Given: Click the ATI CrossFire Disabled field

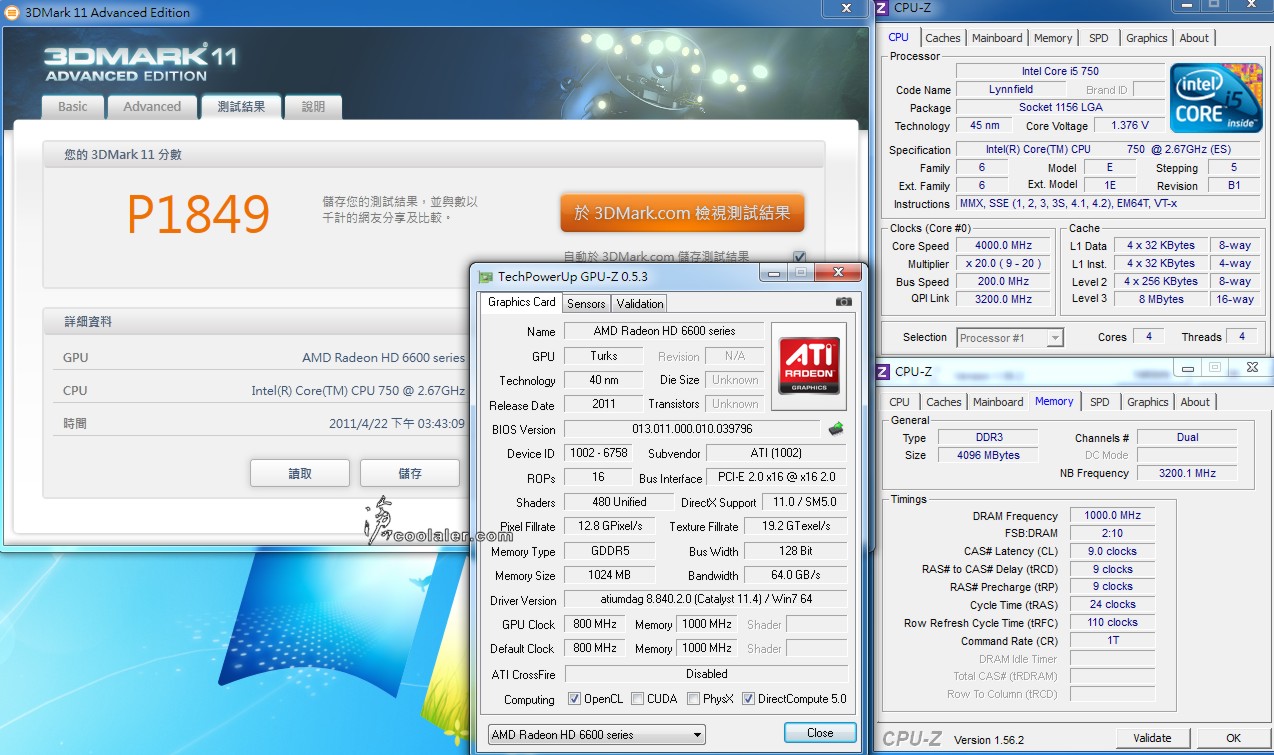Looking at the screenshot, I should (705, 674).
